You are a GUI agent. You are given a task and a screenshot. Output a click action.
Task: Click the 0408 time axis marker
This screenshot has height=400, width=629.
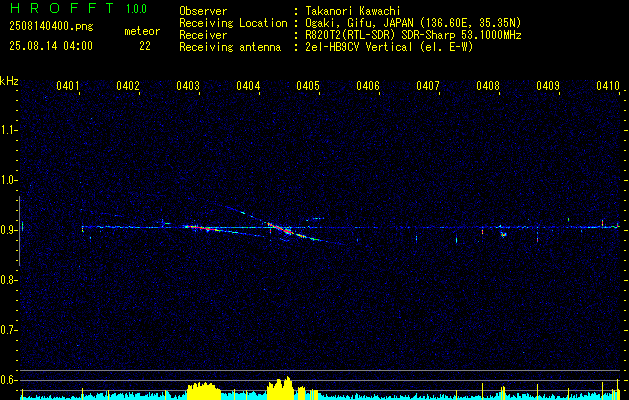pos(488,85)
